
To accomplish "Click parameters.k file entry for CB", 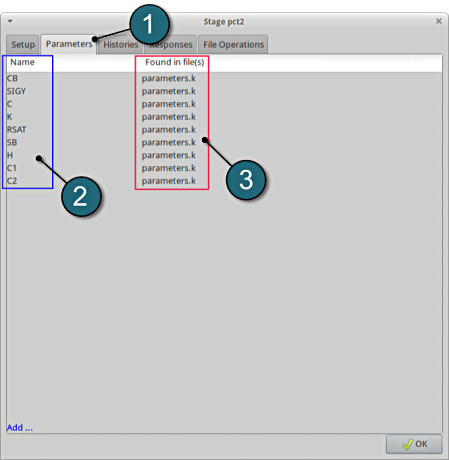I will pyautogui.click(x=169, y=78).
